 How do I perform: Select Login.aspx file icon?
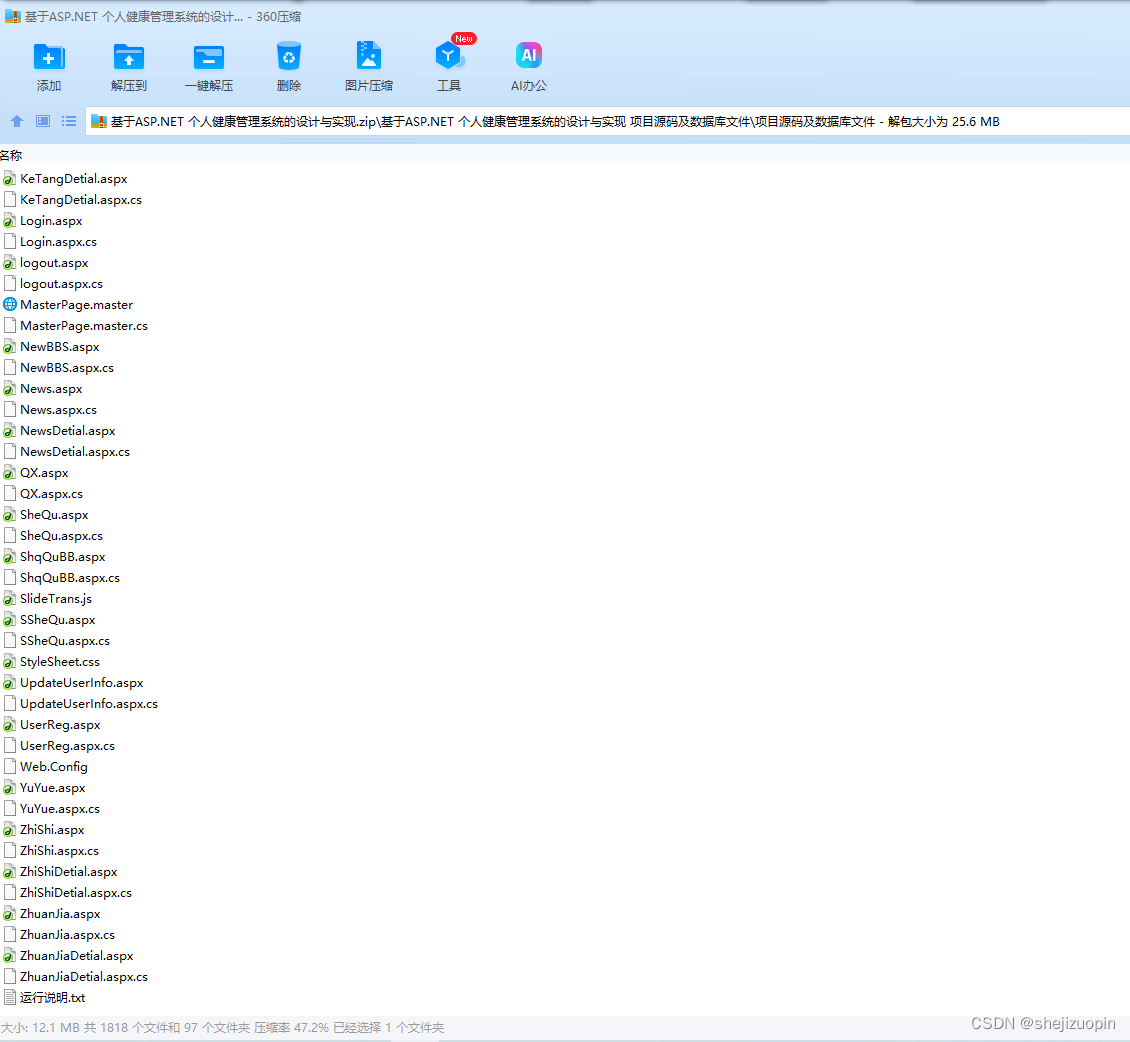9,221
